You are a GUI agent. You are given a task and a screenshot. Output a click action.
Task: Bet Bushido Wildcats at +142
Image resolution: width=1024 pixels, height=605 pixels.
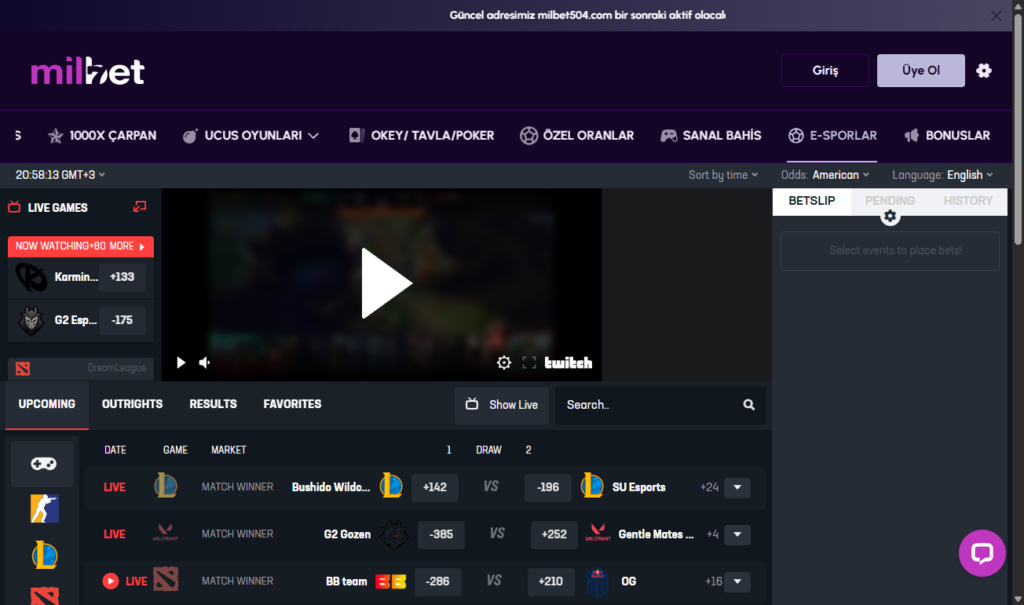point(435,487)
